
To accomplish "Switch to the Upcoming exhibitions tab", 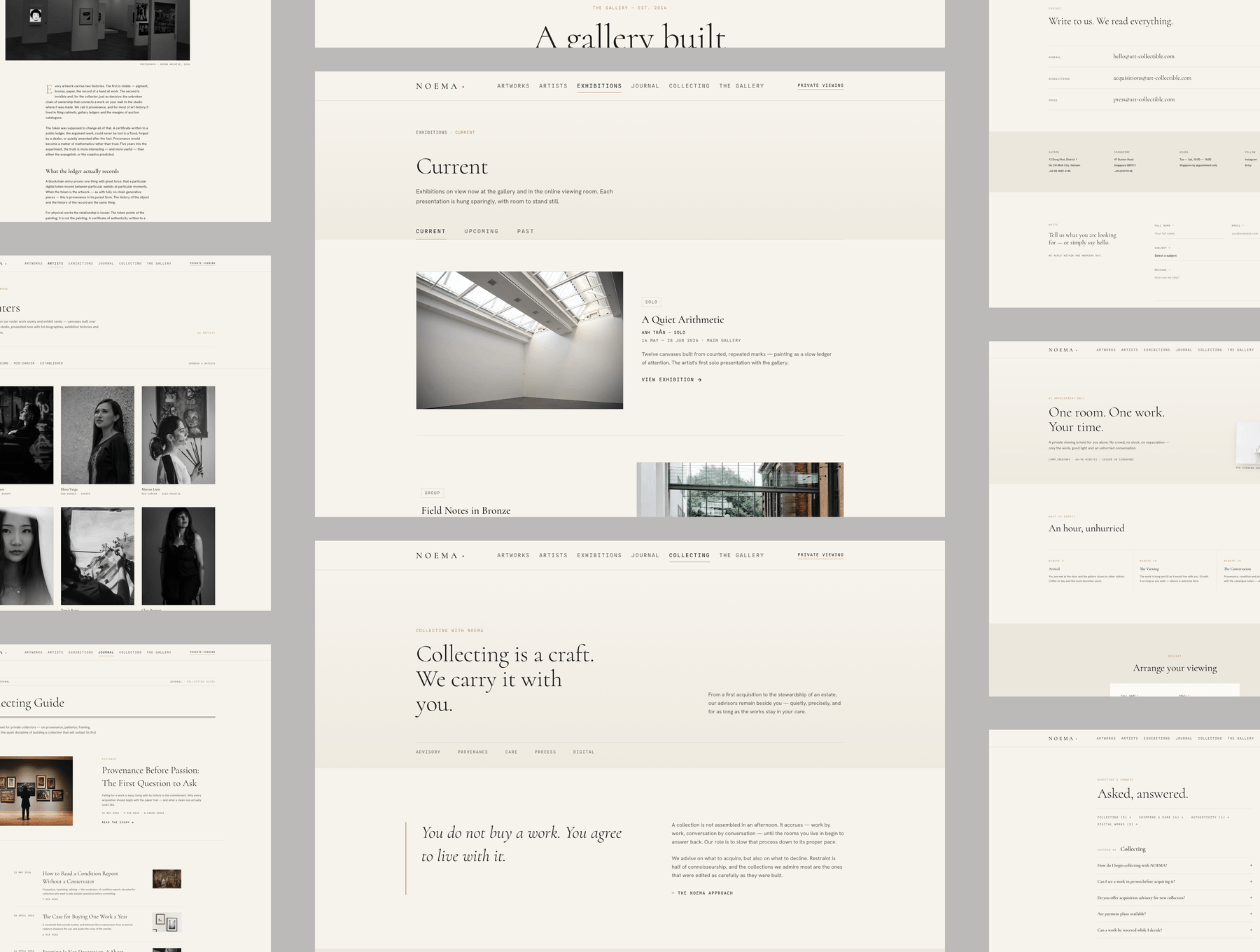I will (482, 231).
